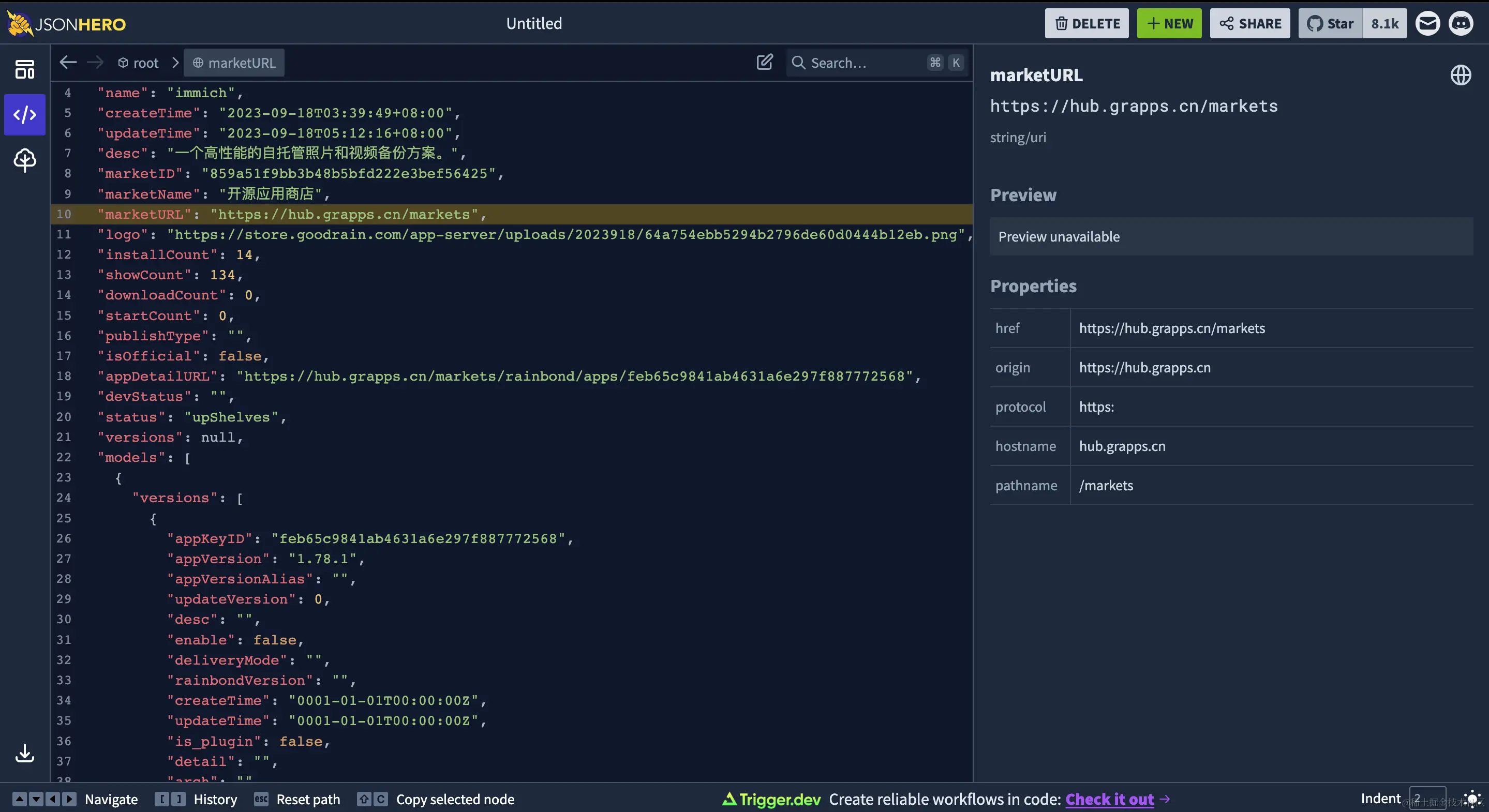
Task: Create a new document with NEW
Action: tap(1169, 24)
